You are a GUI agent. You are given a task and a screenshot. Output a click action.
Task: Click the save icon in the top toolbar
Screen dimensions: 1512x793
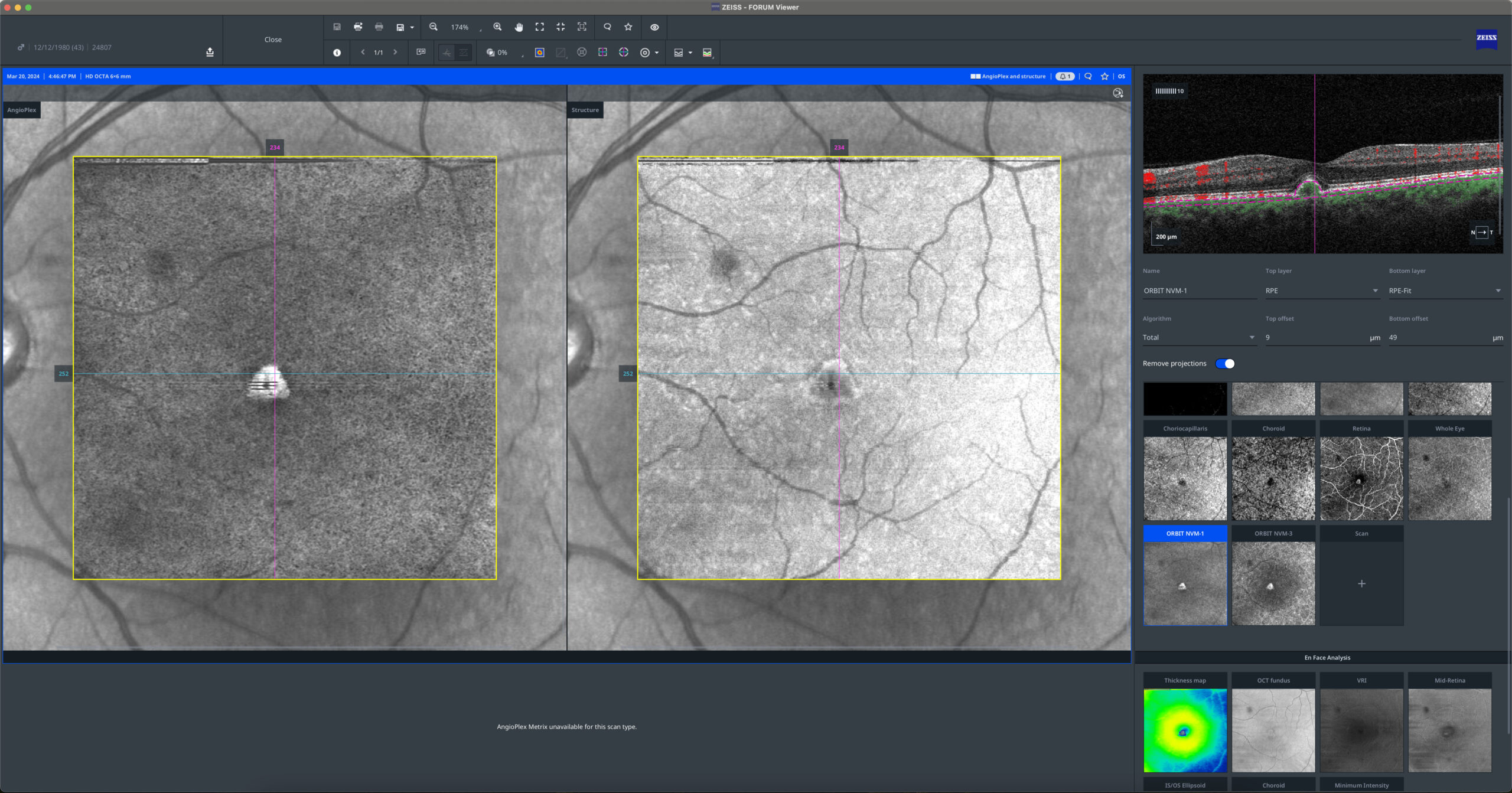pyautogui.click(x=337, y=27)
